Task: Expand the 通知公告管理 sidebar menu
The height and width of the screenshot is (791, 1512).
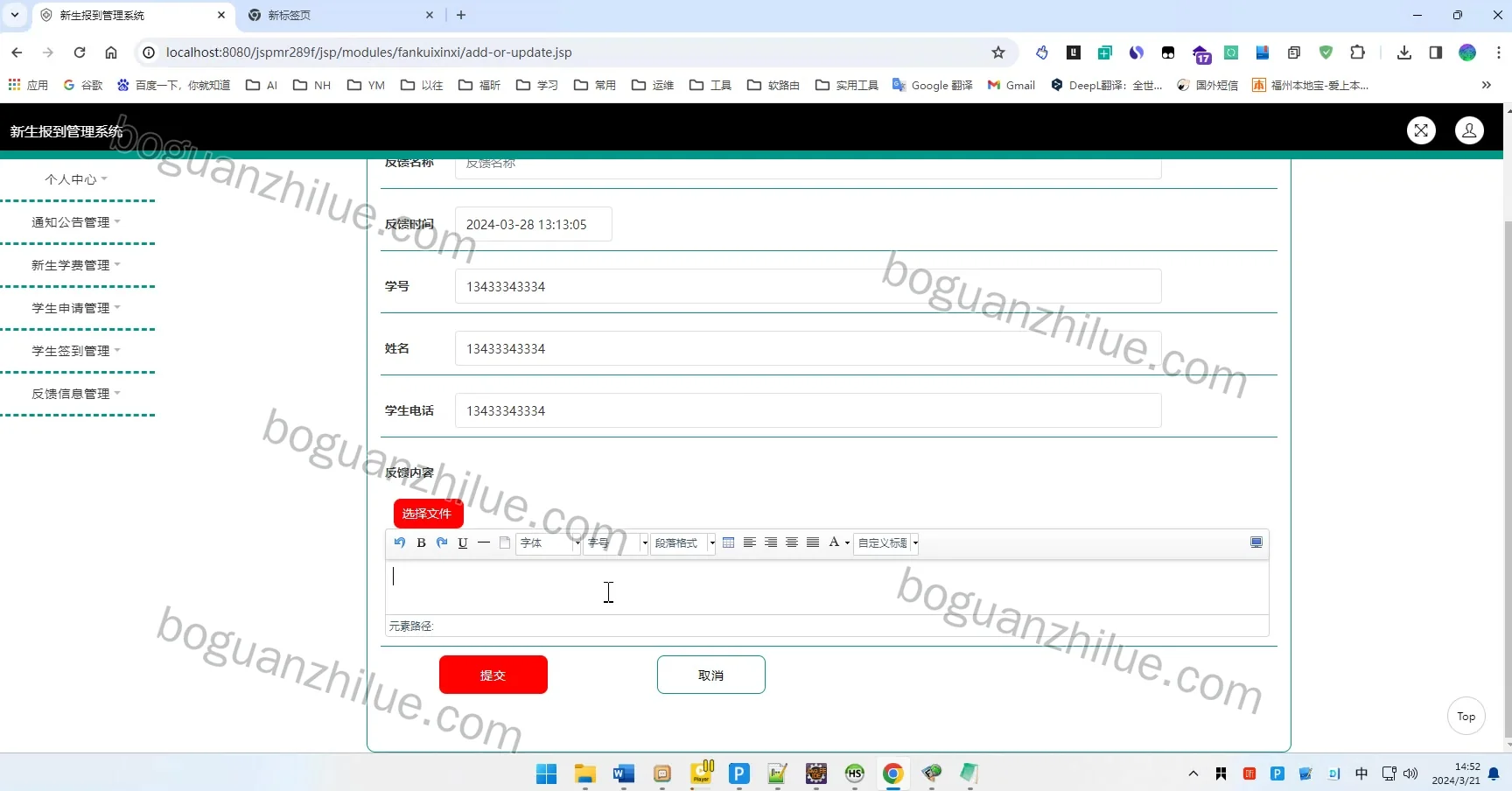Action: tap(76, 222)
